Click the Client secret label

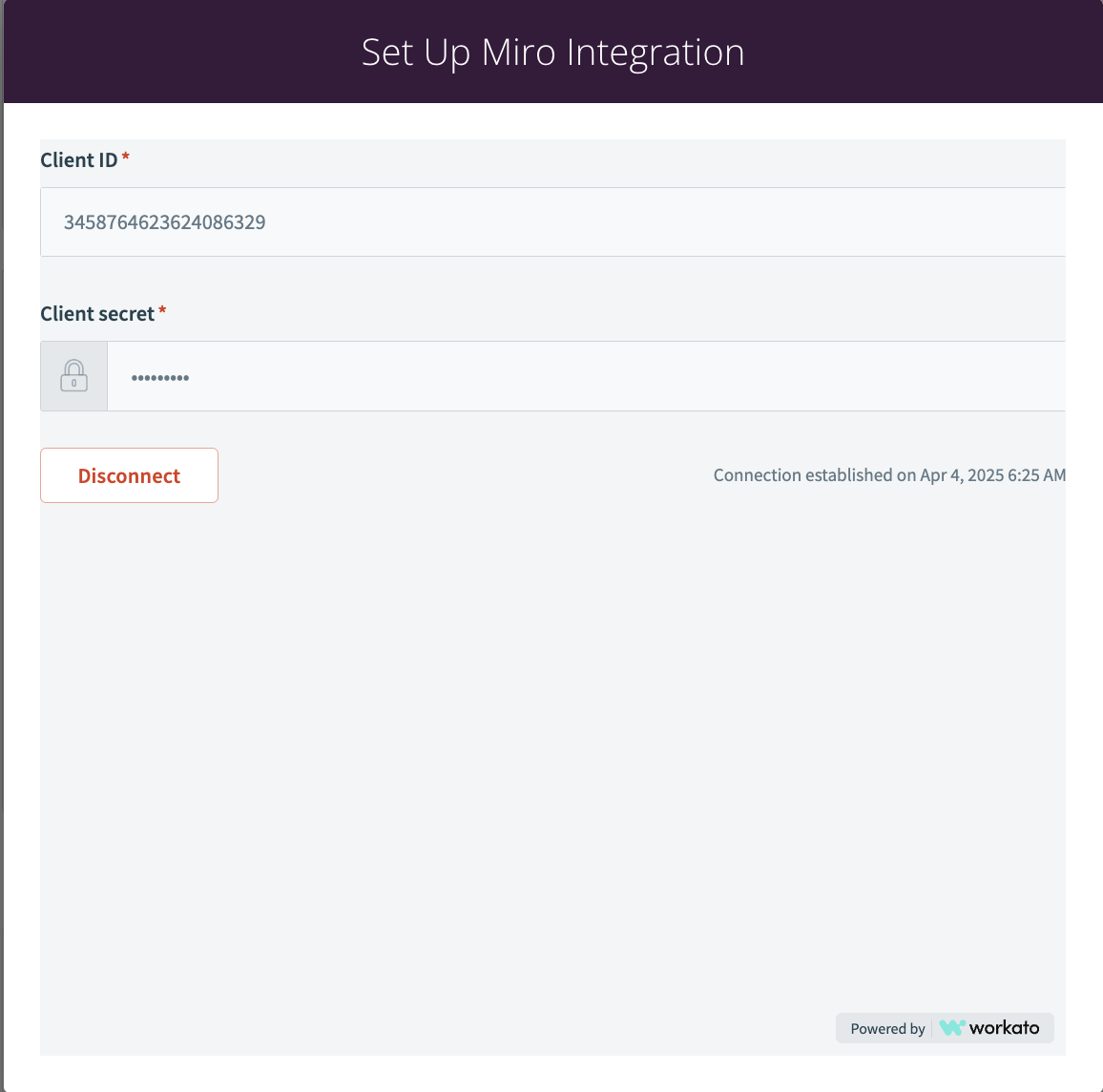[x=97, y=314]
